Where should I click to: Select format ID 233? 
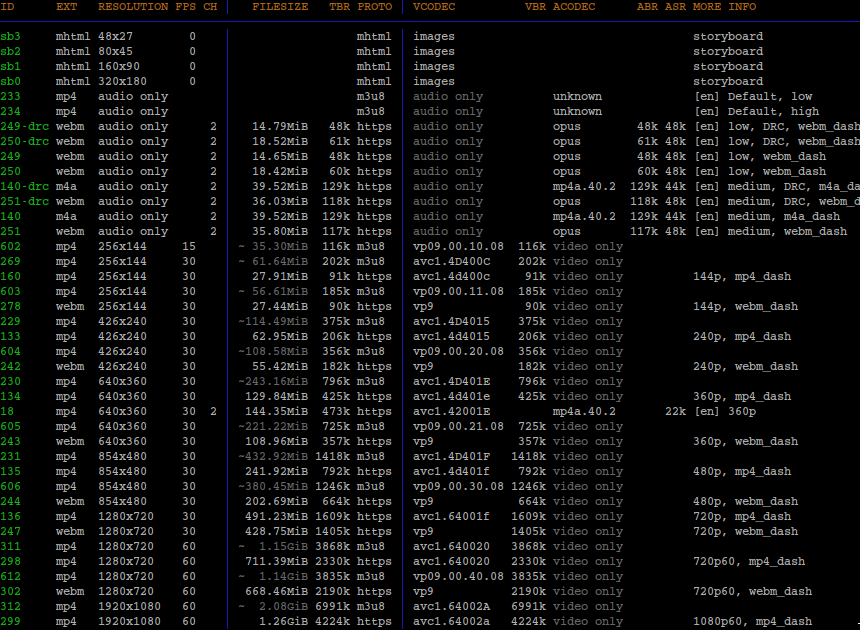(10, 96)
